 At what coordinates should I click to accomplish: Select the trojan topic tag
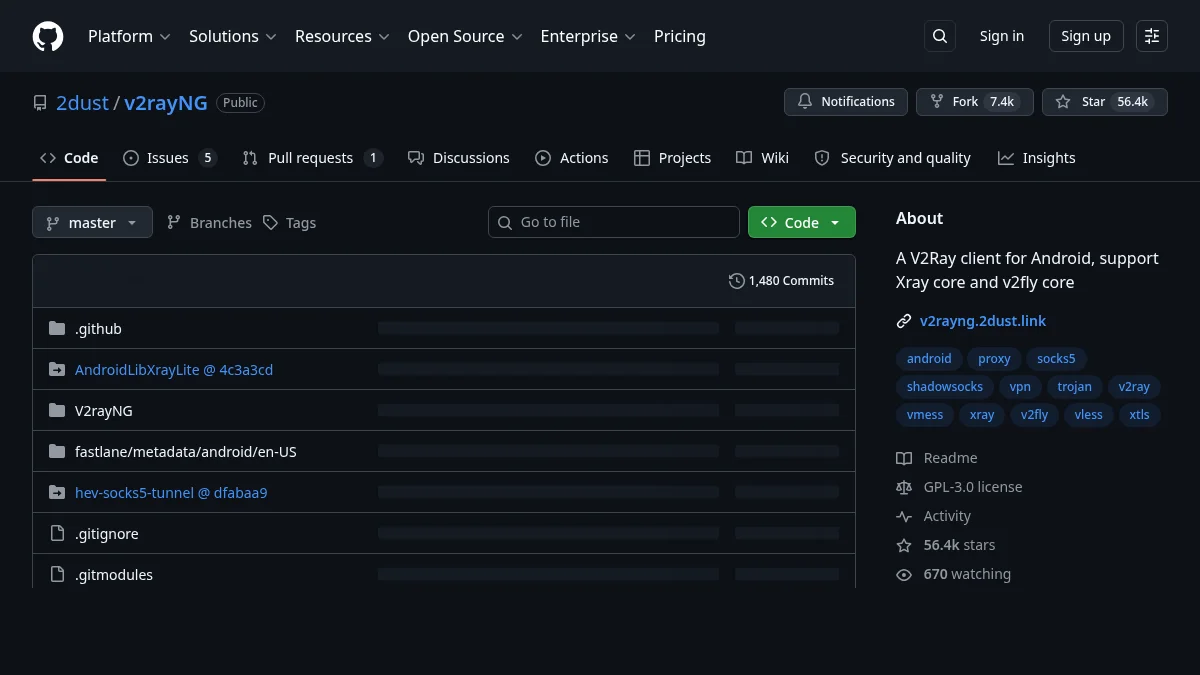coord(1075,387)
